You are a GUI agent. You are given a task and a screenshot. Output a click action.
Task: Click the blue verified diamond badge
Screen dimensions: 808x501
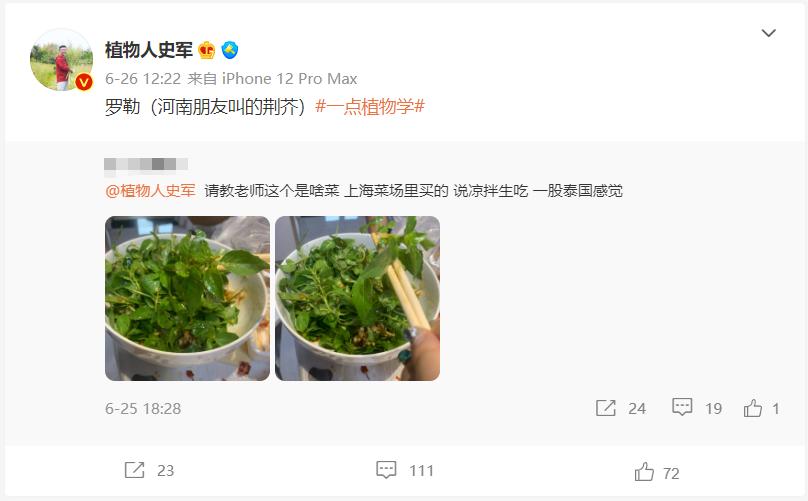(230, 50)
